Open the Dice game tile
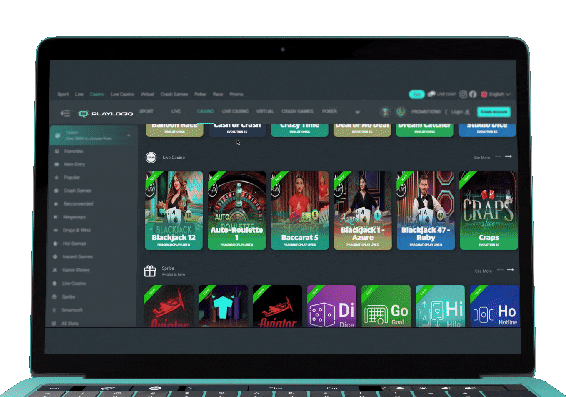Screen dimensions: 566x397 (x=331, y=306)
